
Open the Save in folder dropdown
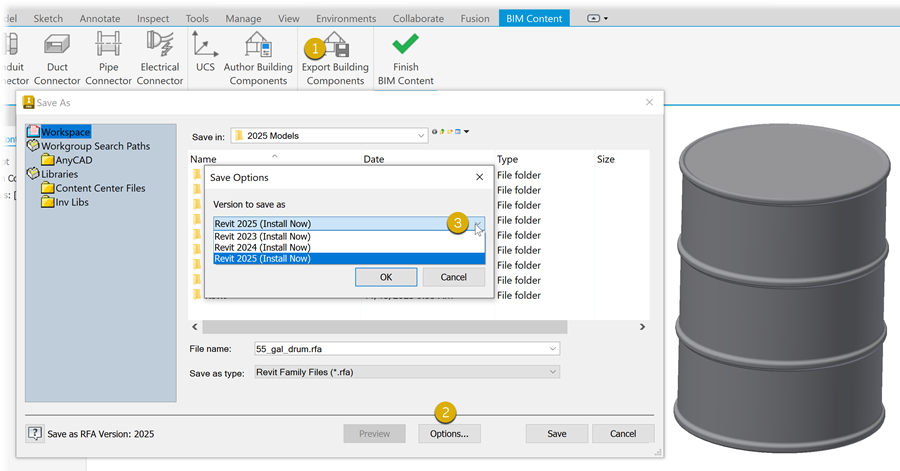point(421,136)
